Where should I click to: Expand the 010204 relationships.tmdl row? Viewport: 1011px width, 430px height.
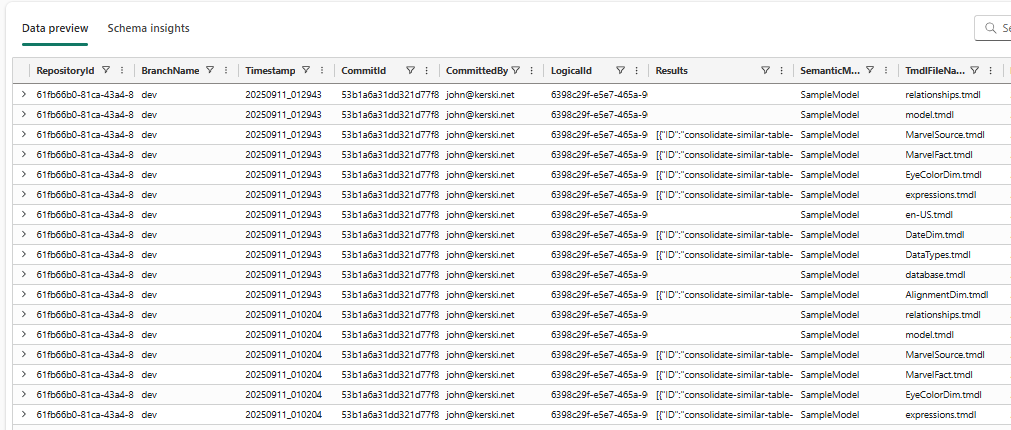tap(23, 314)
